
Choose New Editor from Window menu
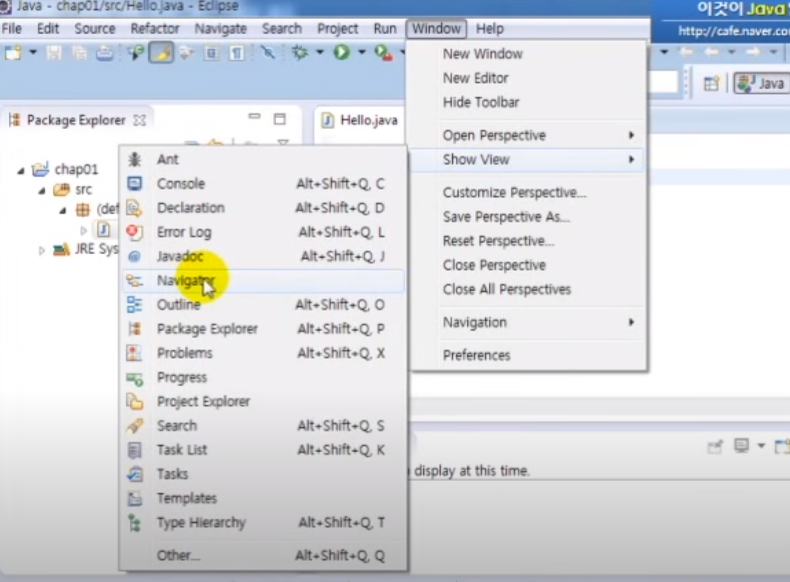click(527, 78)
